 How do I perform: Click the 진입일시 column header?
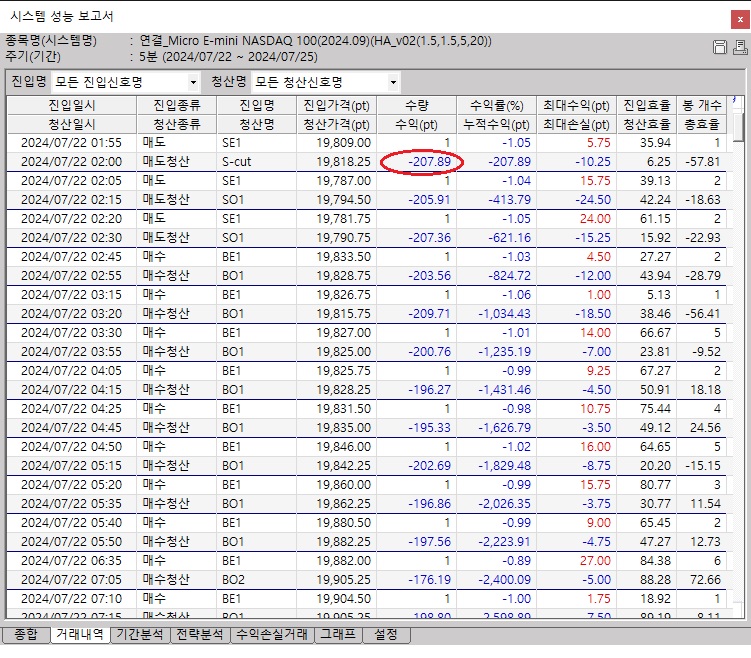click(71, 106)
